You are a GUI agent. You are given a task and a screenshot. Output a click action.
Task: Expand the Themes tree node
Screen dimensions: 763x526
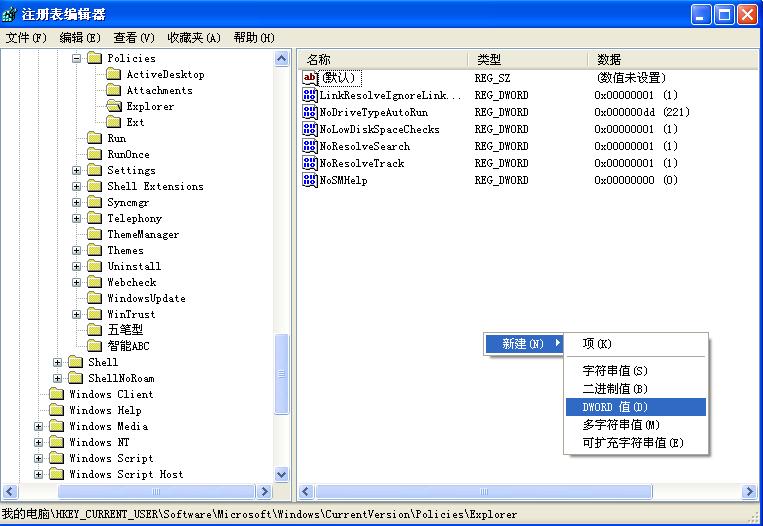76,251
